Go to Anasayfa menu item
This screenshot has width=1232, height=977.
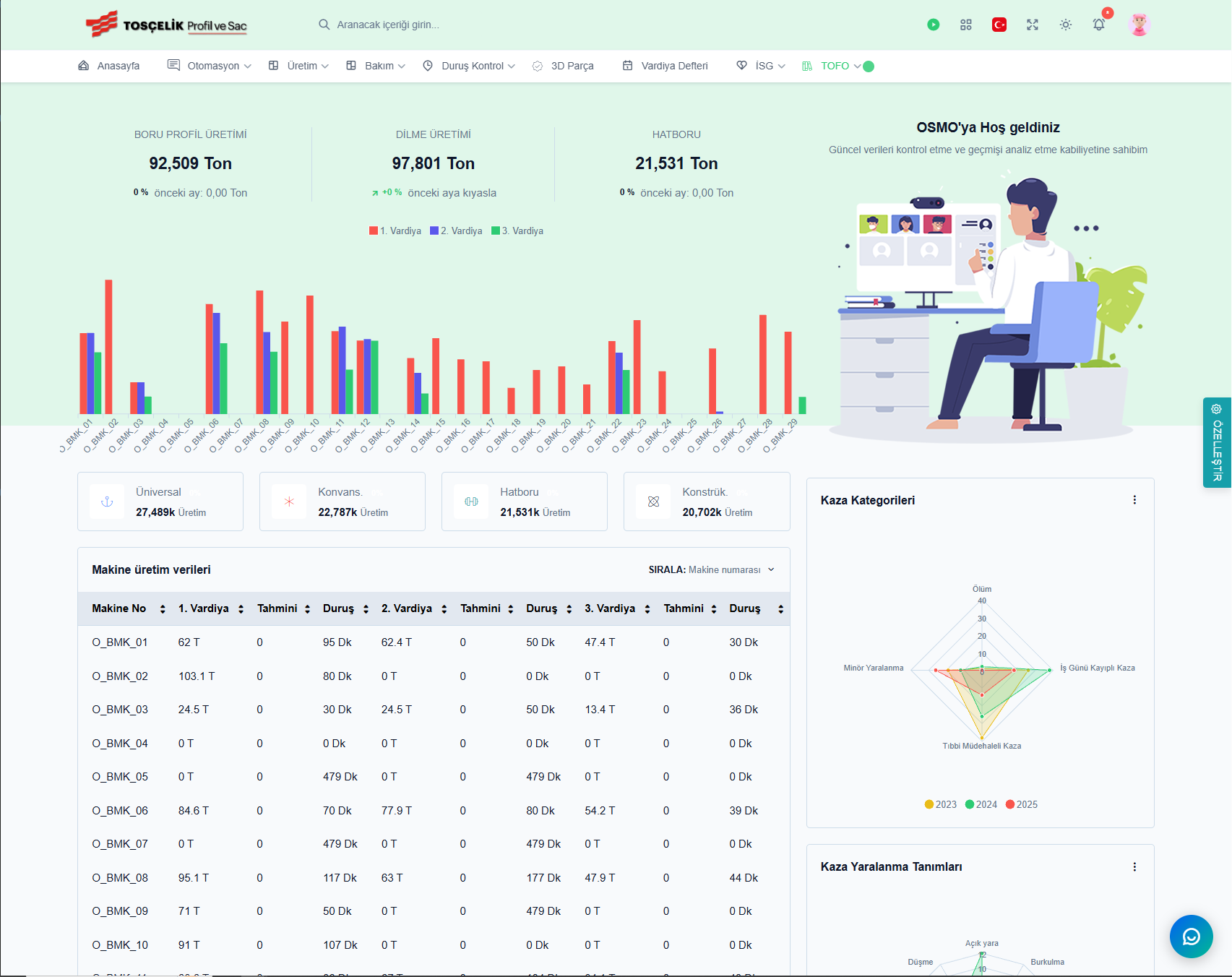[x=109, y=66]
